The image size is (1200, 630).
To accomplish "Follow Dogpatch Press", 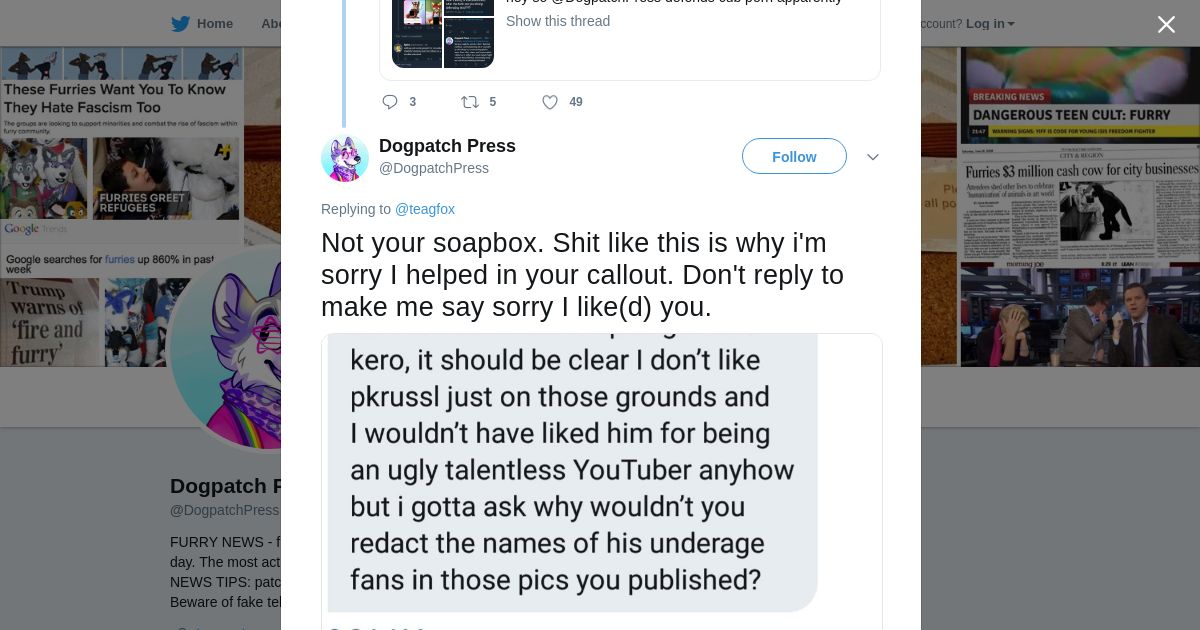I will click(x=794, y=157).
